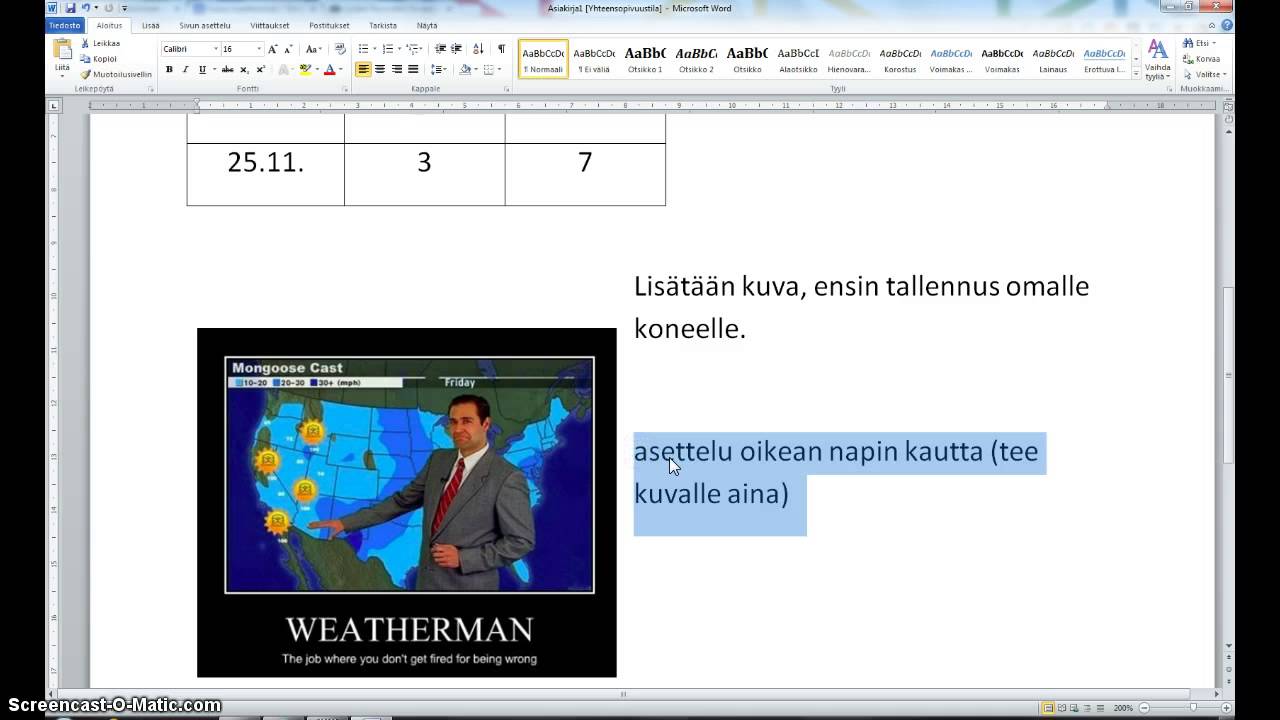Apply red font color
Screen dimensions: 1280x720
[329, 70]
